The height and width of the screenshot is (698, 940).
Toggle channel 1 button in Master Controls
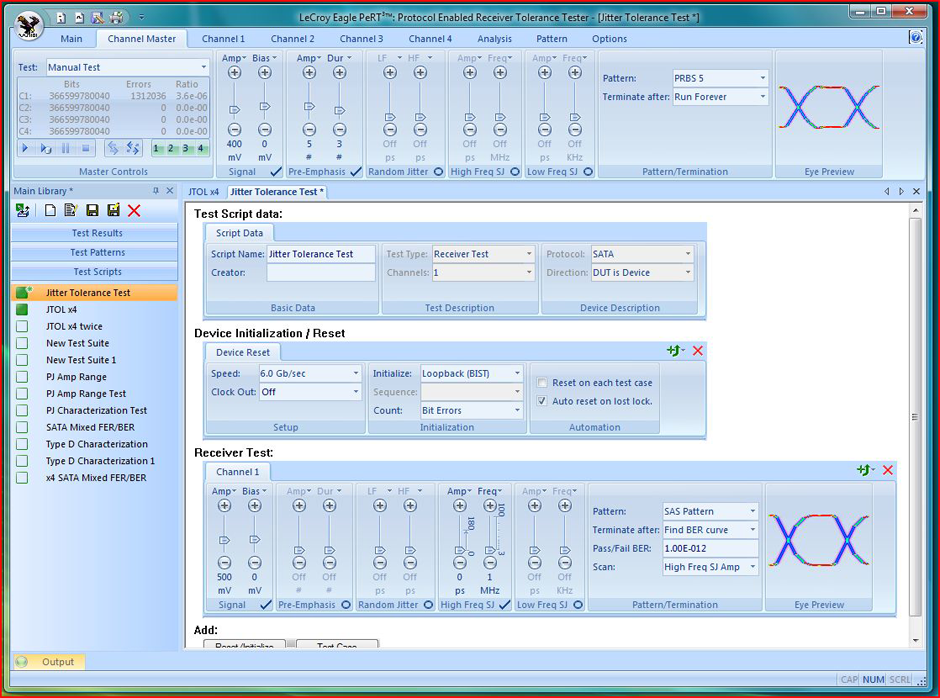click(x=156, y=148)
